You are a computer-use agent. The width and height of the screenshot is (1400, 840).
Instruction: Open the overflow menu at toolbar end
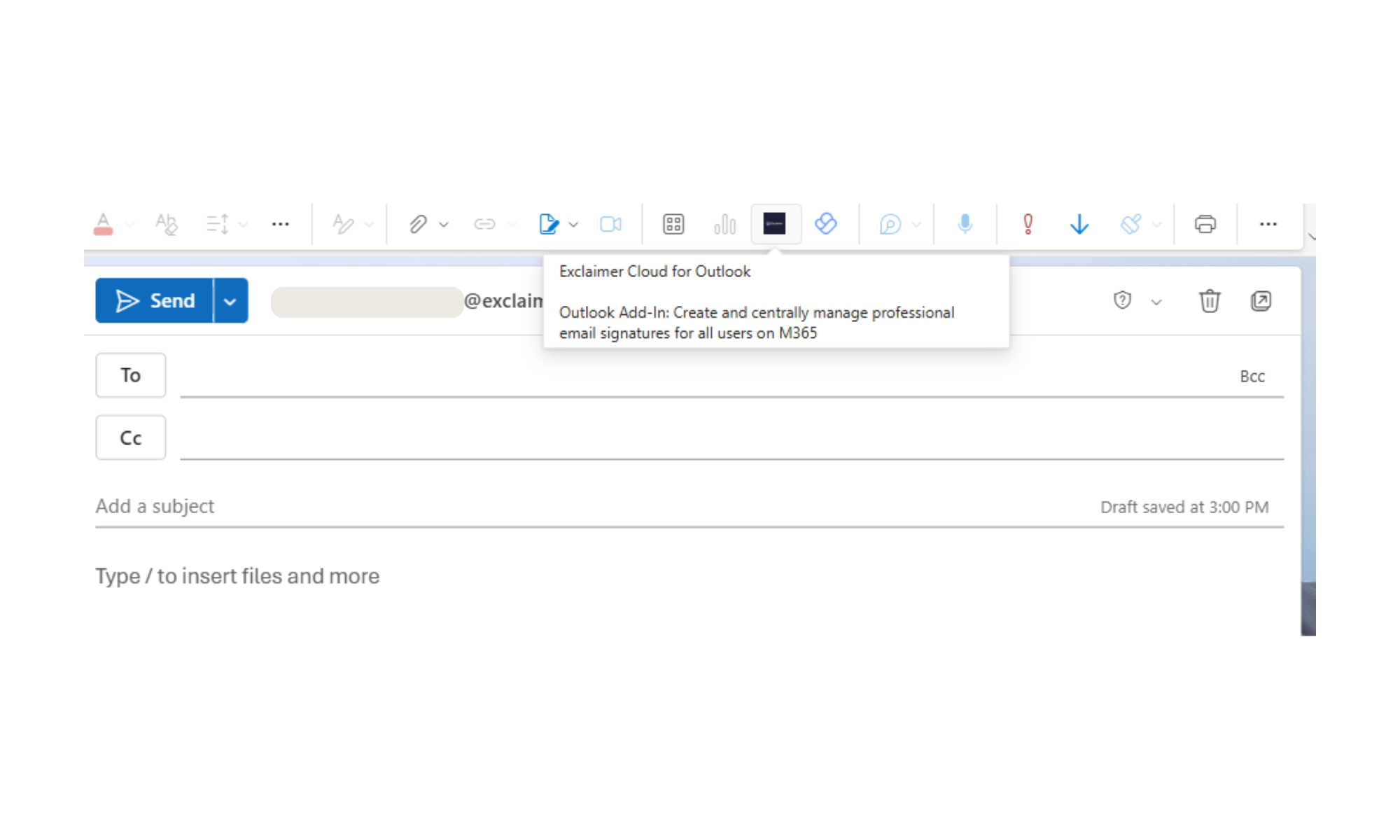(1268, 223)
